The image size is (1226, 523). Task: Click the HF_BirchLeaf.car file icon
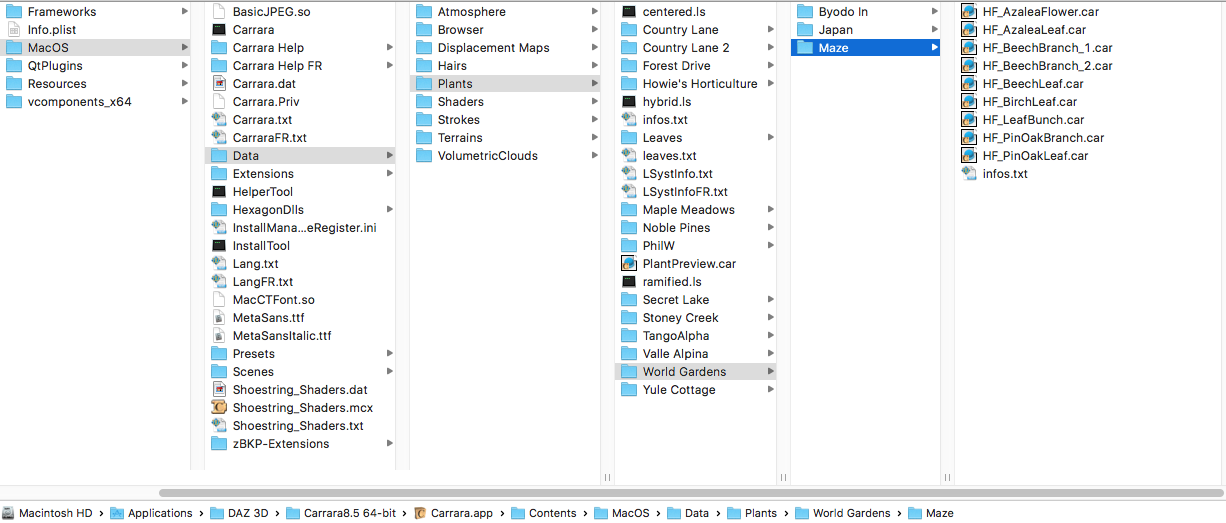pyautogui.click(x=968, y=102)
